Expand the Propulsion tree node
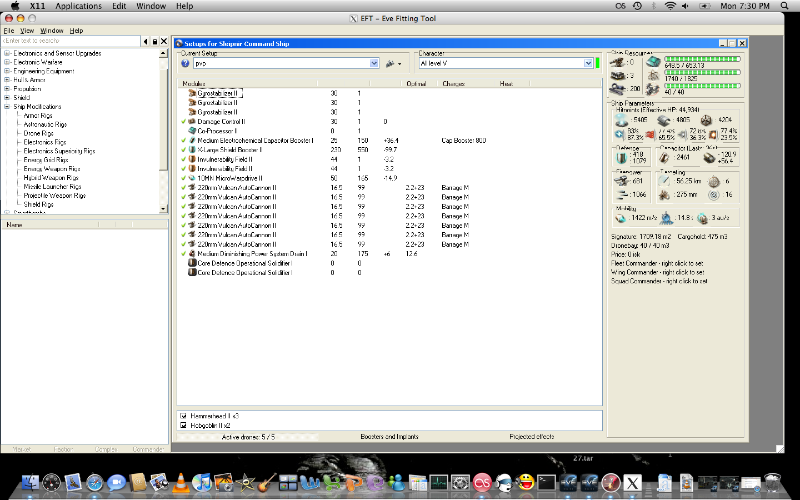 click(7, 88)
